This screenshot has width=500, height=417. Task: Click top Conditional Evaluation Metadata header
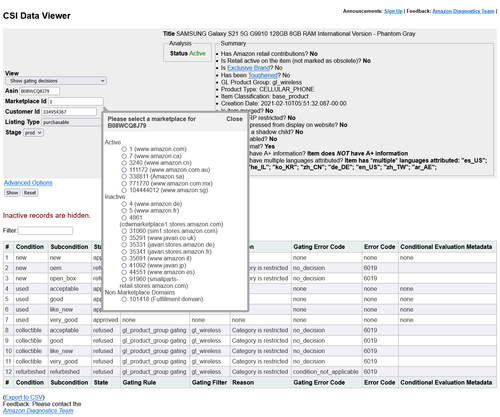(446, 247)
